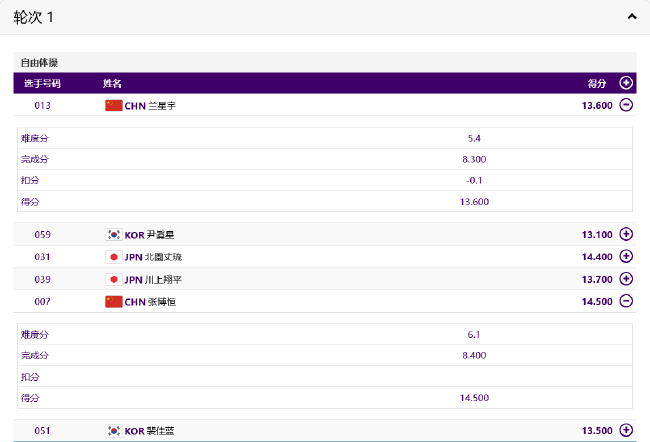This screenshot has height=442, width=650.
Task: Open athlete name JPN 川上翔平
Action: point(153,280)
